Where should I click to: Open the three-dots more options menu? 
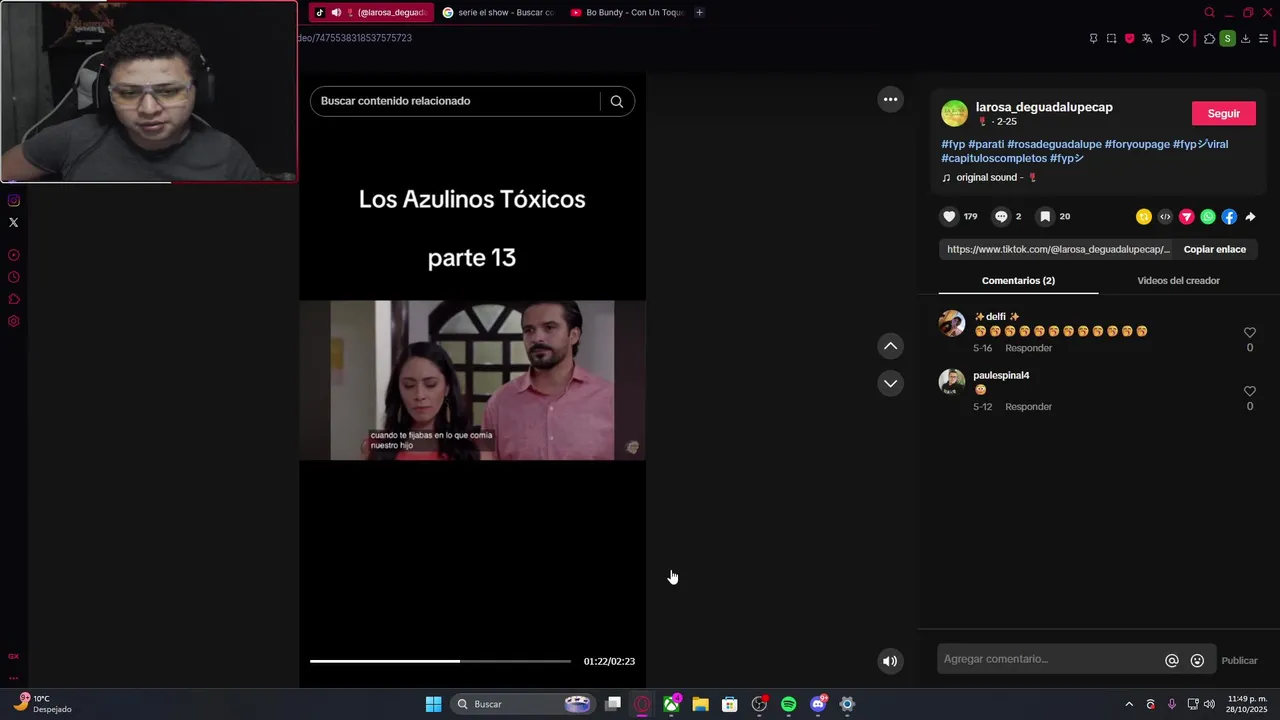pos(890,99)
